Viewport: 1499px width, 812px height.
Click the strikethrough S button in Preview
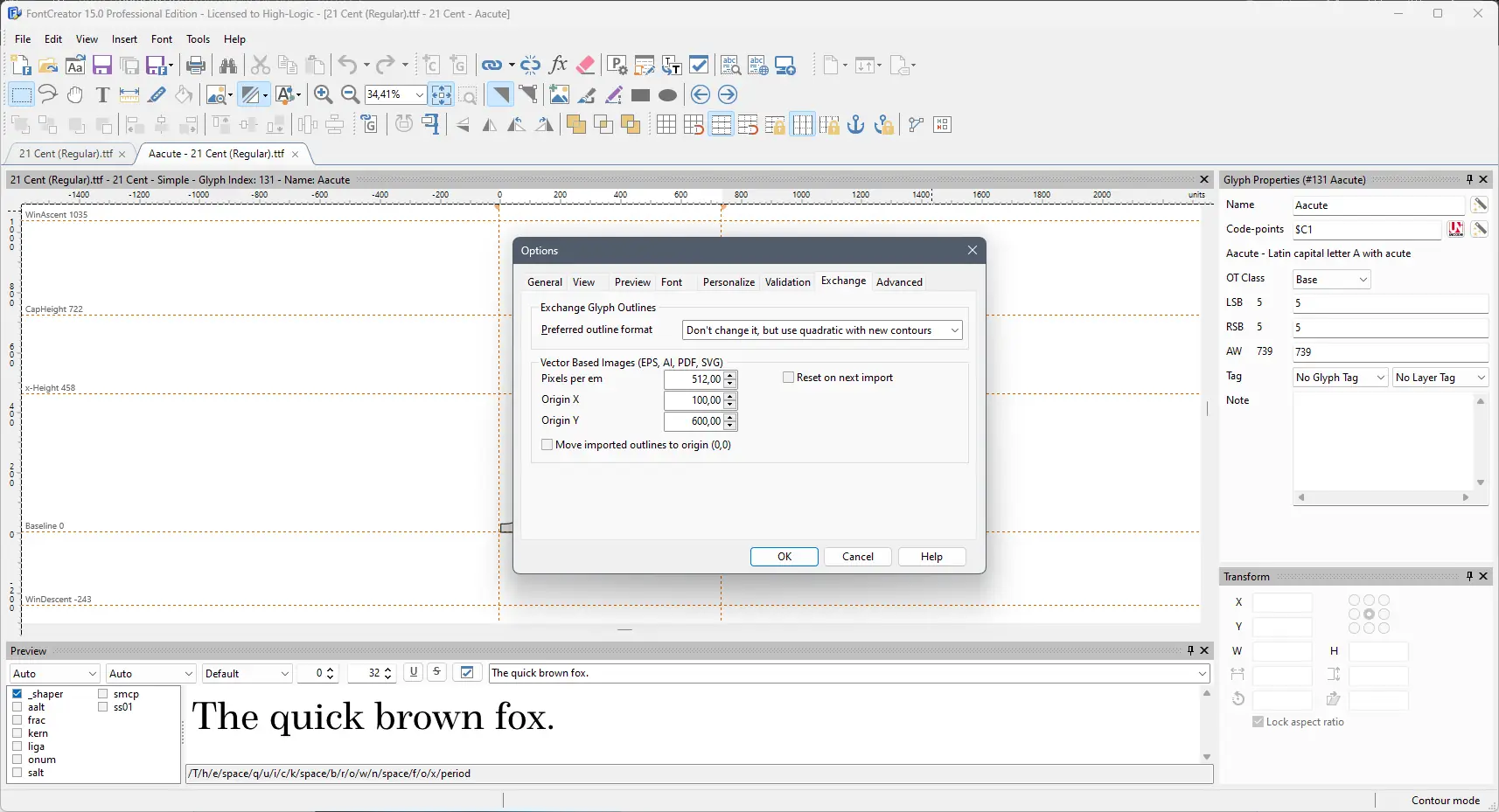point(436,672)
